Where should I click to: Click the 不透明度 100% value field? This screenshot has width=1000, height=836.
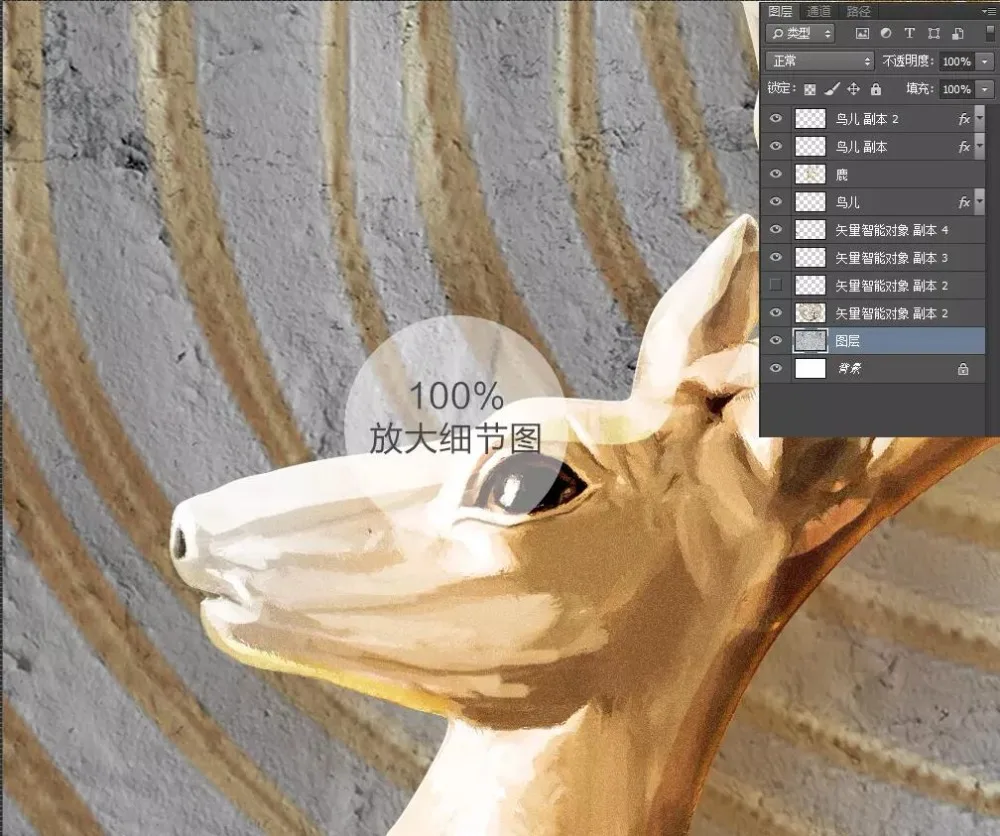(957, 62)
